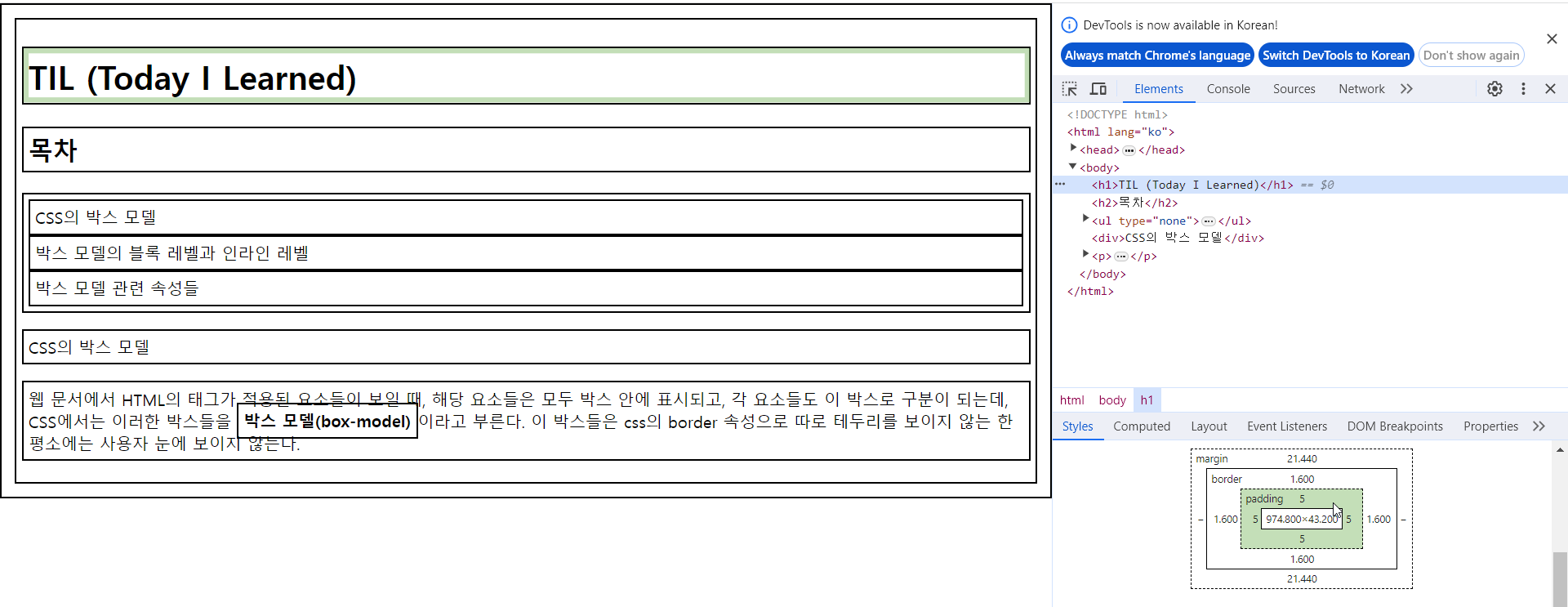1568x607 pixels.
Task: Open the Sources tab
Action: pyautogui.click(x=1294, y=89)
